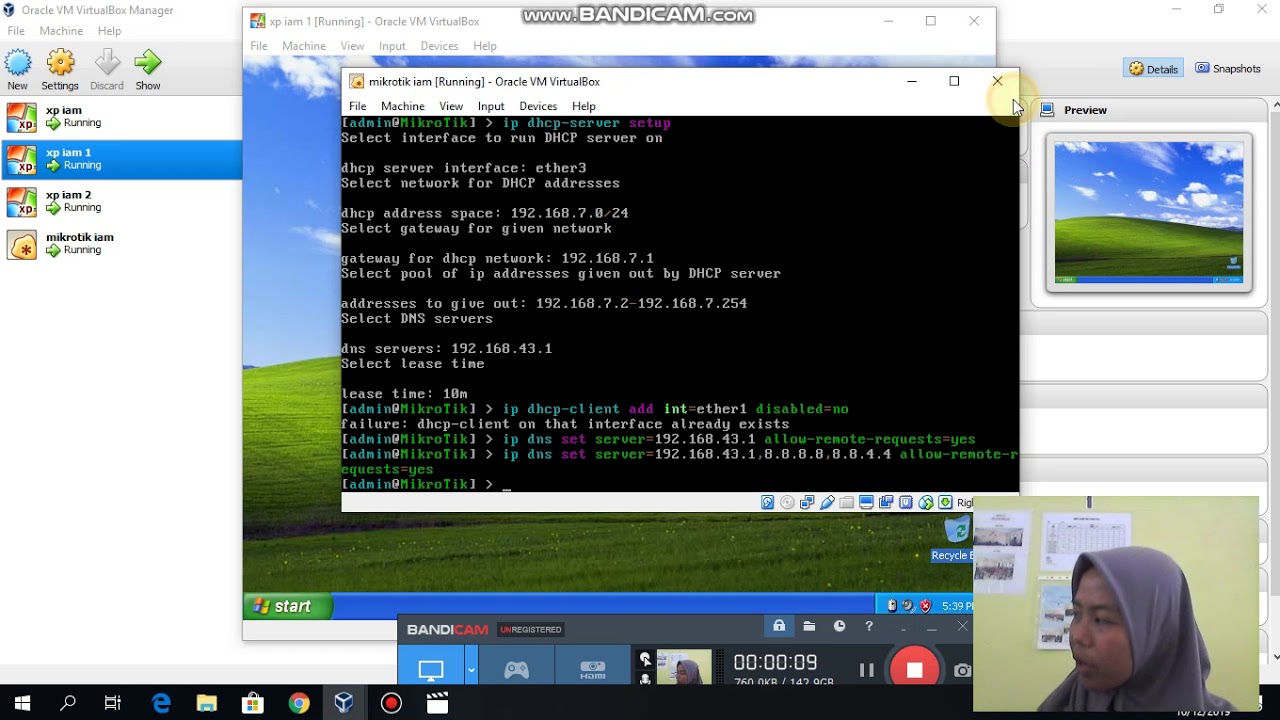
Task: Select the xp iam virtual machine
Action: (121, 117)
